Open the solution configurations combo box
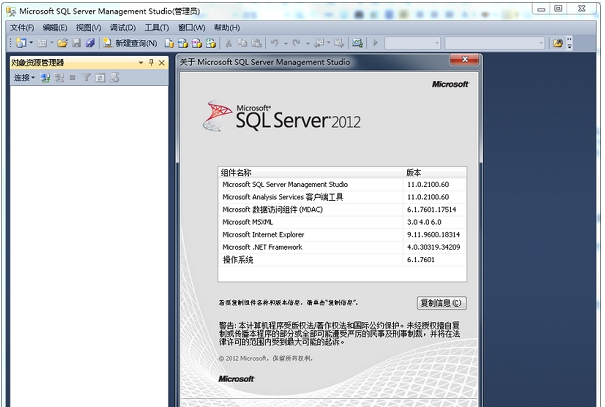This screenshot has height=407, width=605. 412,43
